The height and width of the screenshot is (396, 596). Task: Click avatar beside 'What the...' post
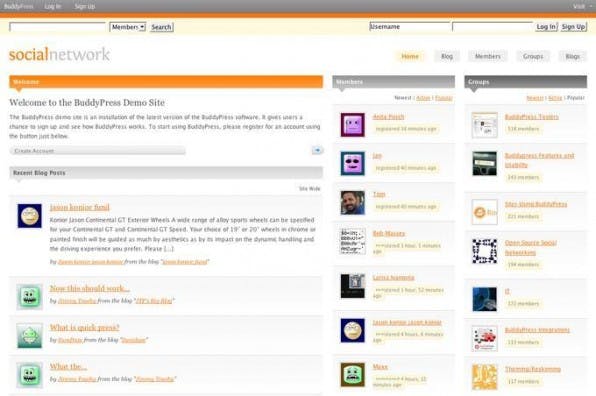tap(30, 375)
